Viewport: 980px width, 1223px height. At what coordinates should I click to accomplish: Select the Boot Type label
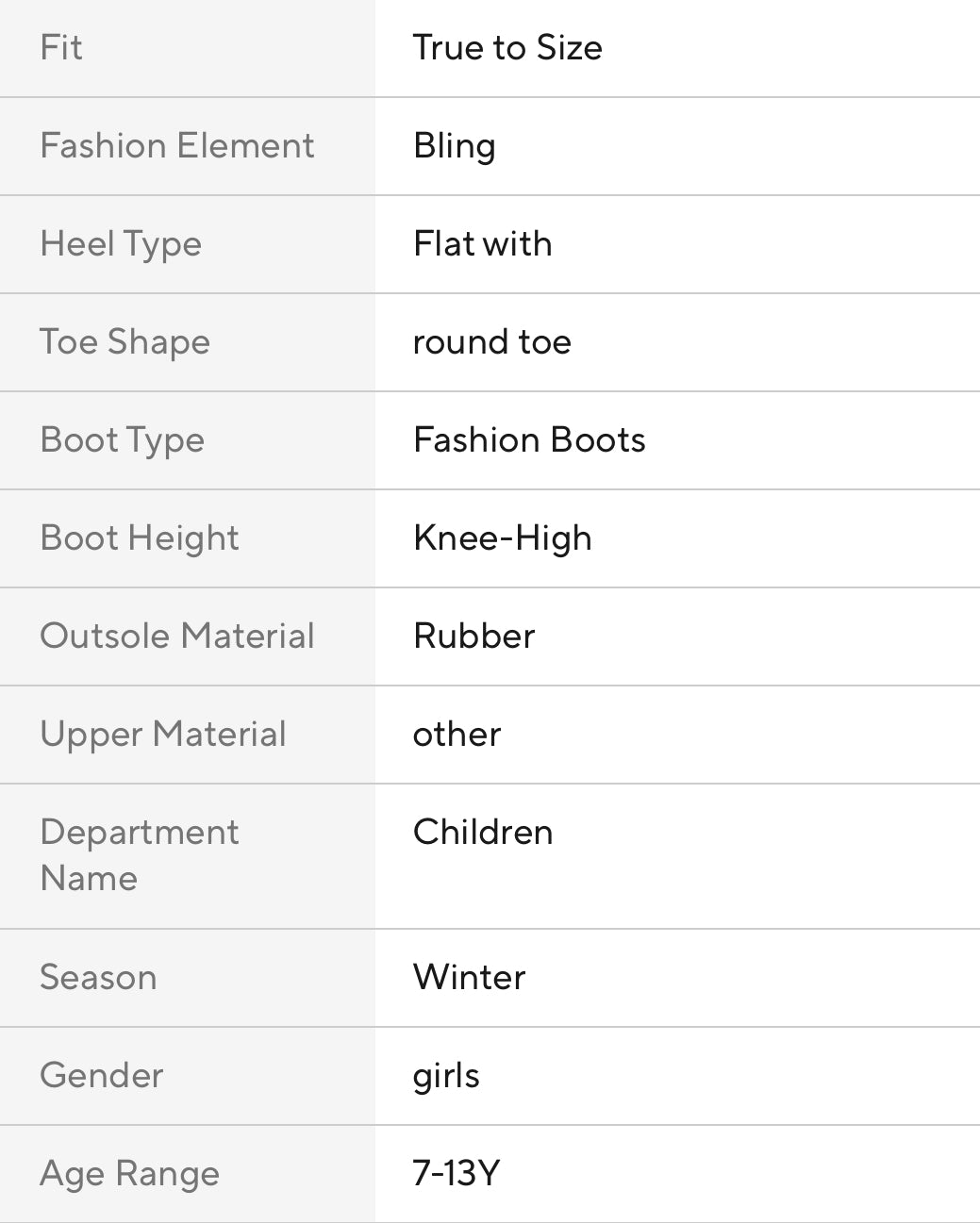click(x=122, y=440)
